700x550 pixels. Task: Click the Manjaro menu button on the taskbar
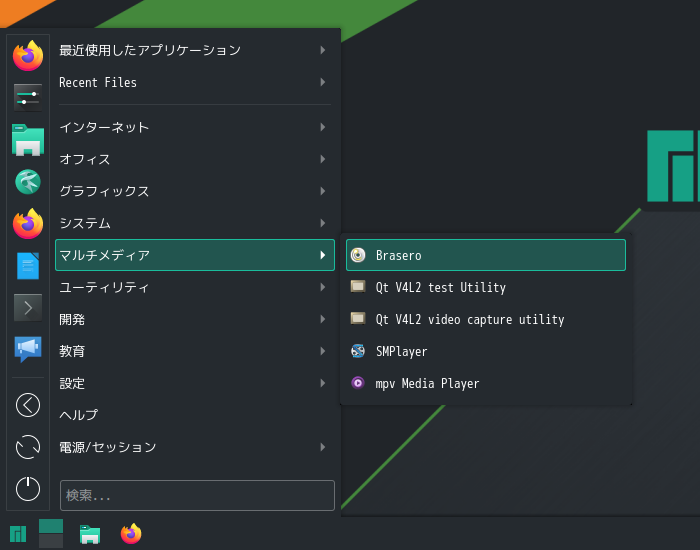coord(18,533)
